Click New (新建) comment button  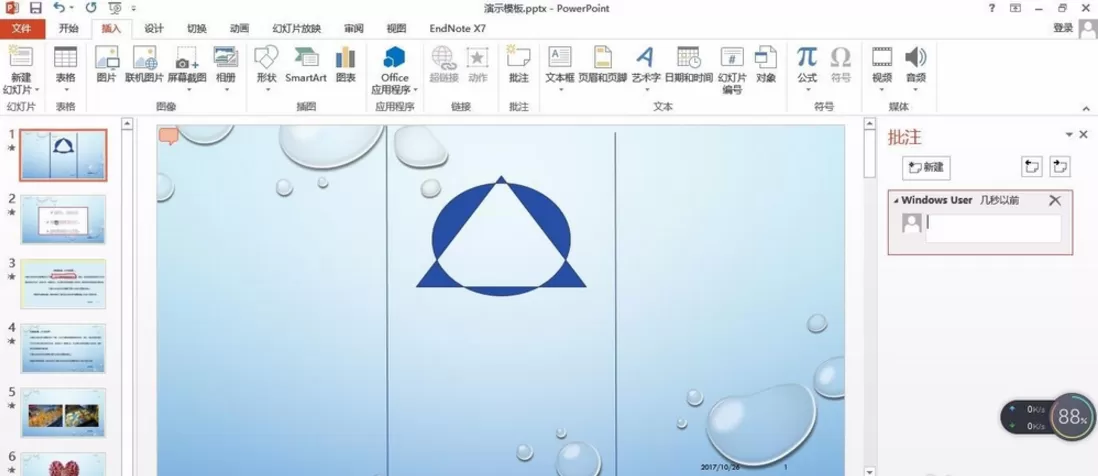coord(926,167)
